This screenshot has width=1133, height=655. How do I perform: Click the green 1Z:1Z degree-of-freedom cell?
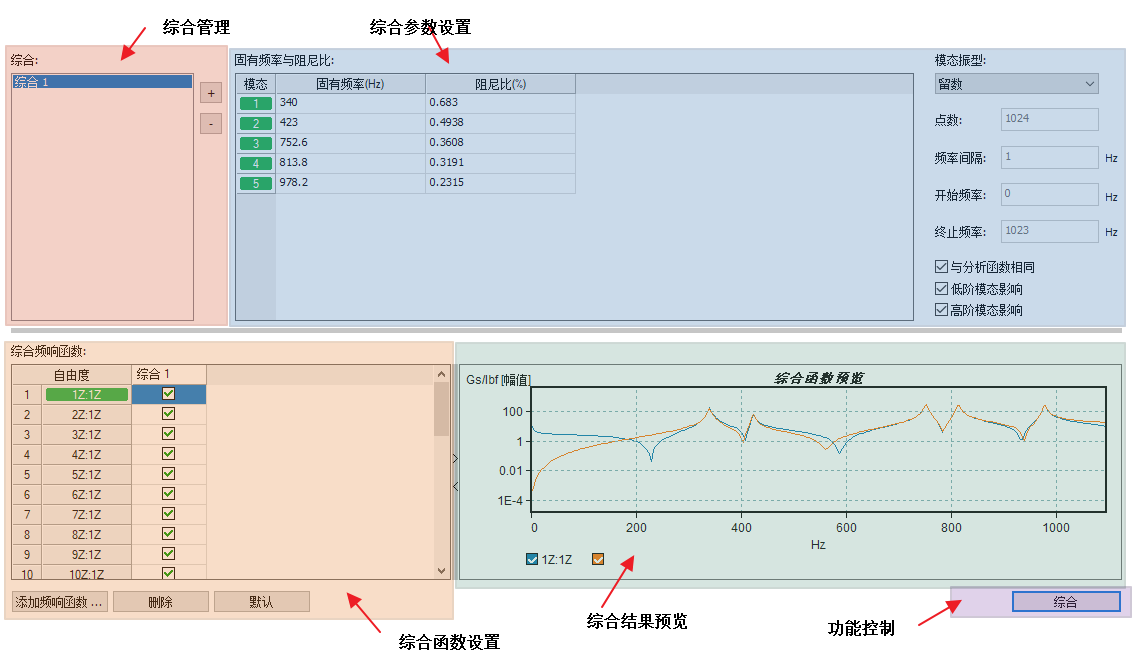tap(86, 395)
